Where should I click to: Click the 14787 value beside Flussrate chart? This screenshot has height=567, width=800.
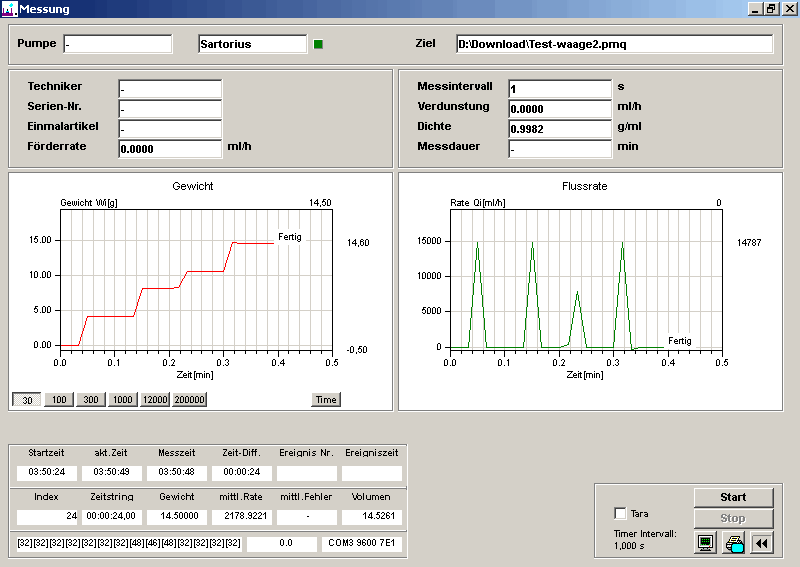tap(749, 243)
